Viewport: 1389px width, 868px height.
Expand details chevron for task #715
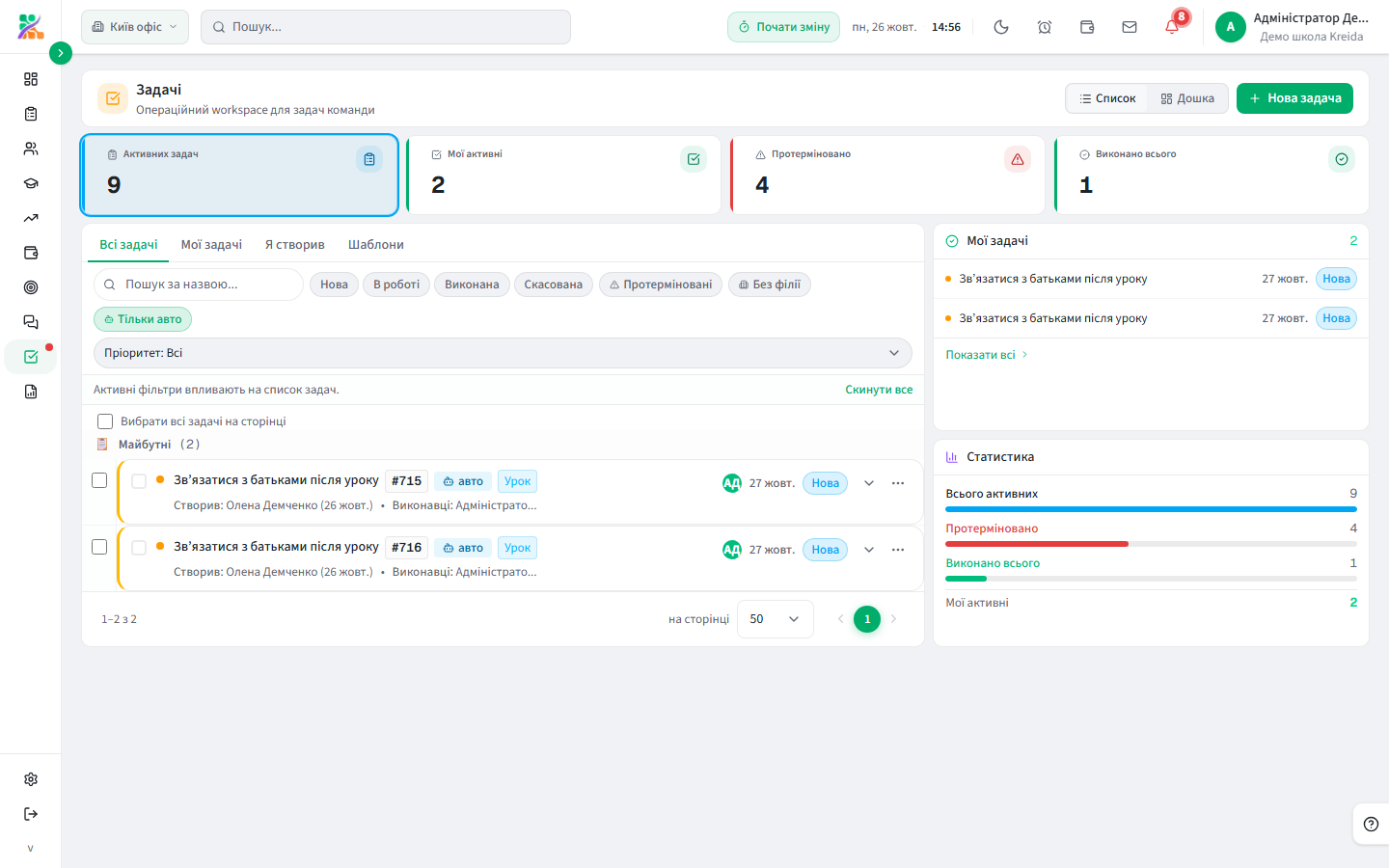point(869,483)
